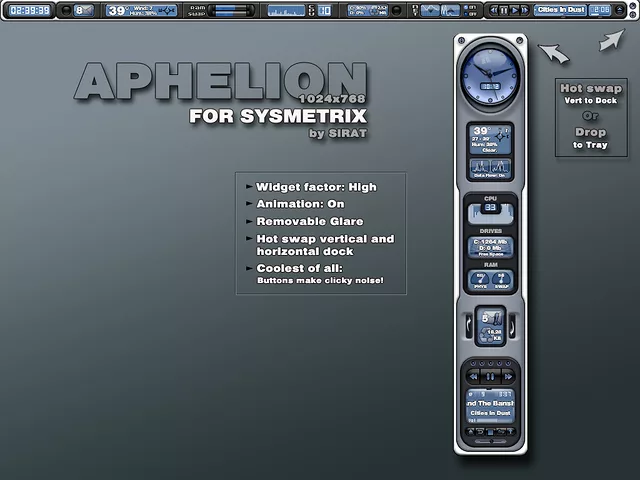Screen dimensions: 640x480
Task: Click the SWAP RAM gauge
Action: [x=501, y=279]
